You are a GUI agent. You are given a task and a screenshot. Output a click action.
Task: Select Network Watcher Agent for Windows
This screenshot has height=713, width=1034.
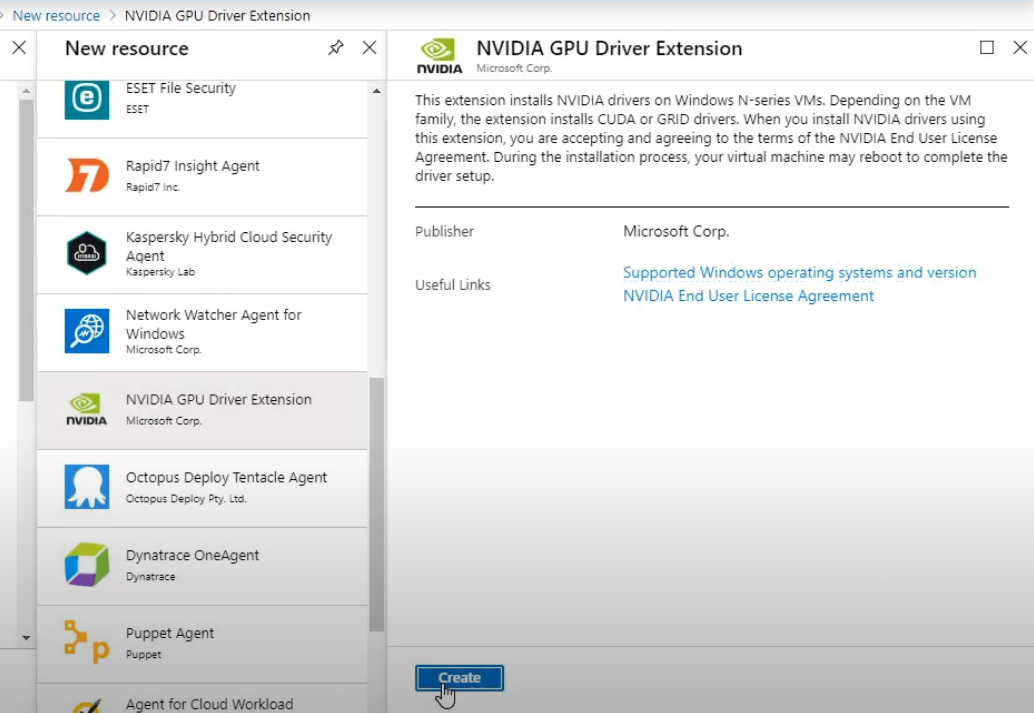[202, 332]
